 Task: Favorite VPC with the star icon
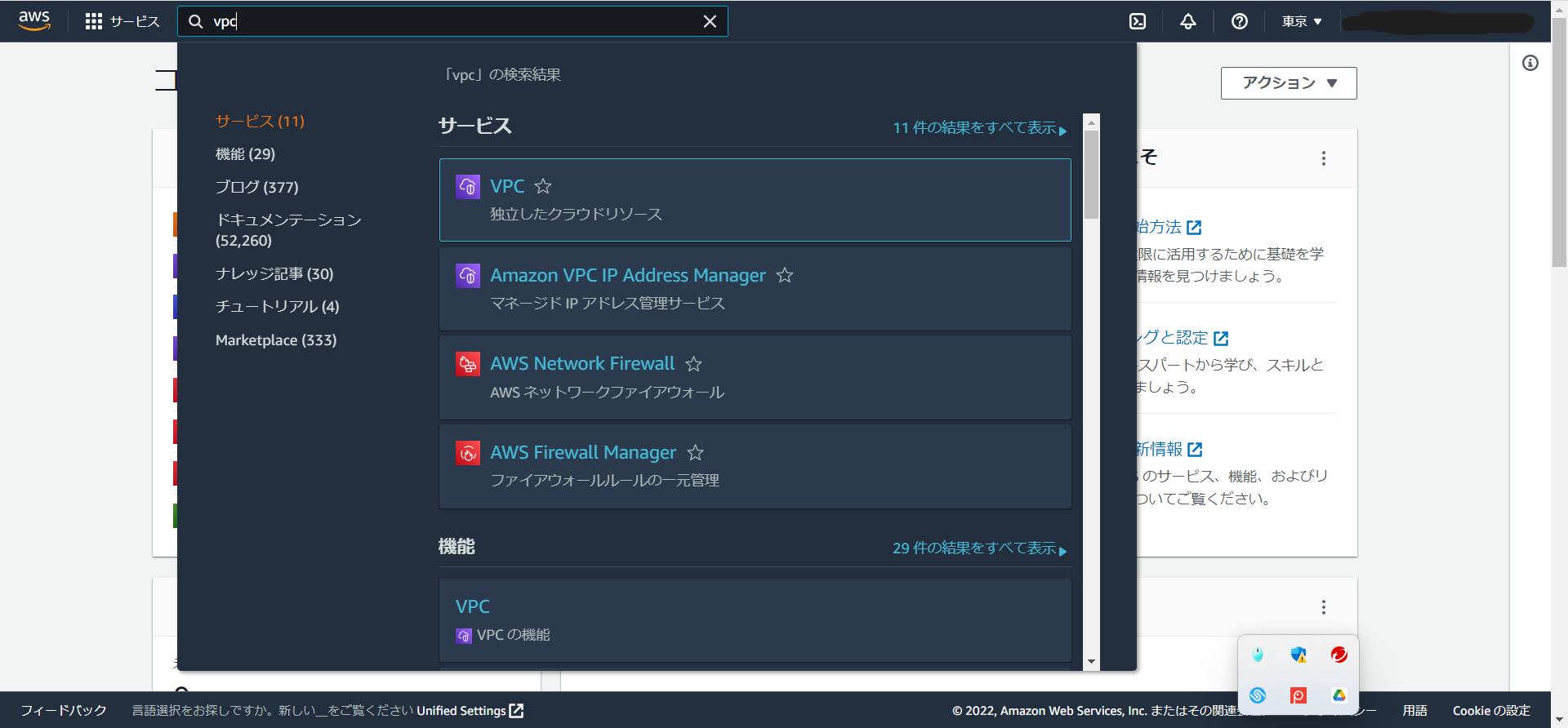543,186
